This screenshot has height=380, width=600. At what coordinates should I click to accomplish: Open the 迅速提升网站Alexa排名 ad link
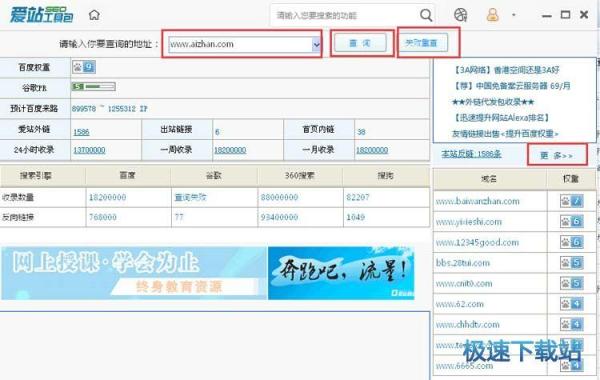501,117
